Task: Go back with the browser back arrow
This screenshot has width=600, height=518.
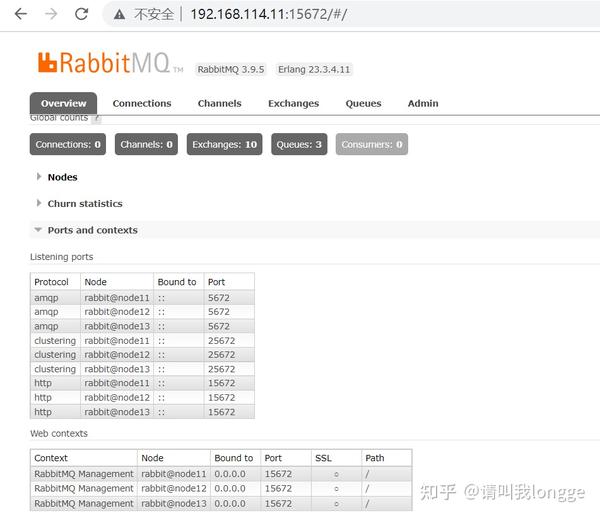Action: (x=21, y=14)
